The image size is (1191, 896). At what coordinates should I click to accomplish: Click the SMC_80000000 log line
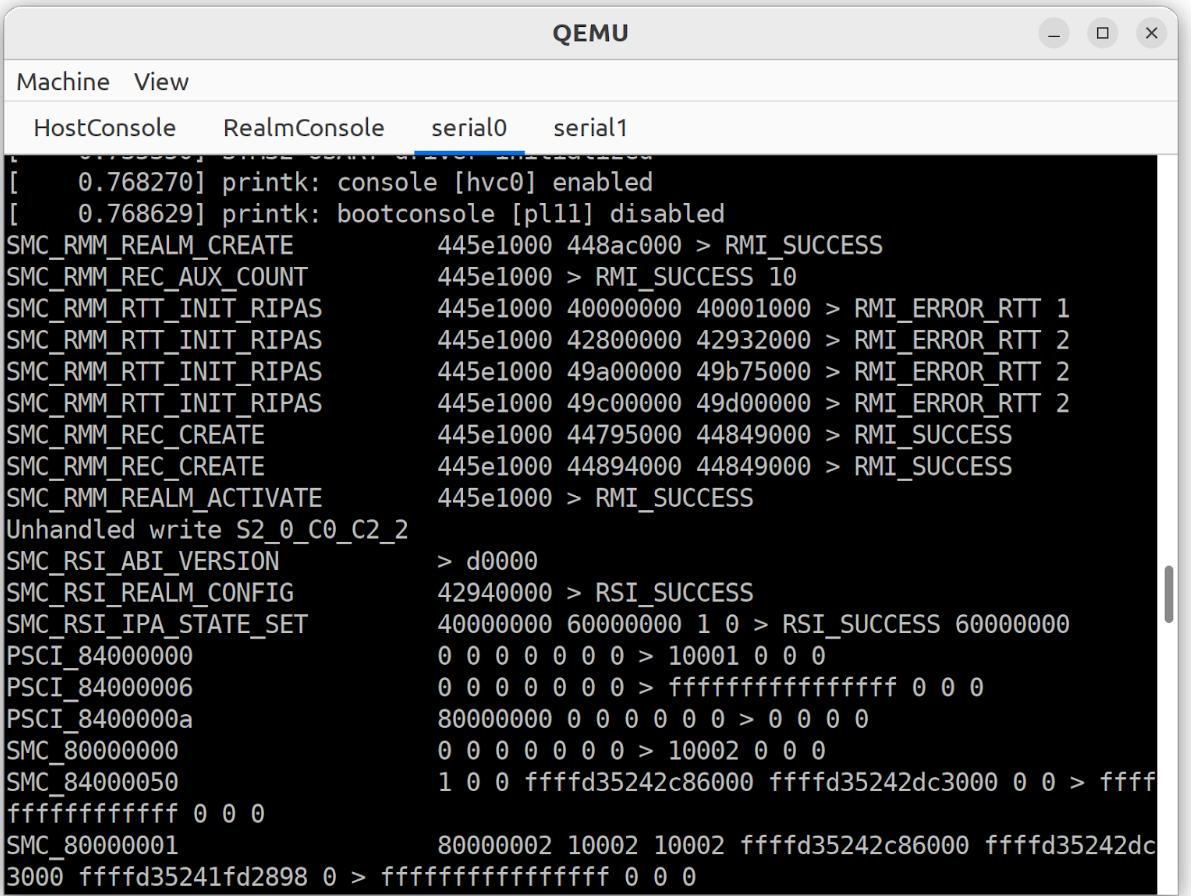click(415, 751)
